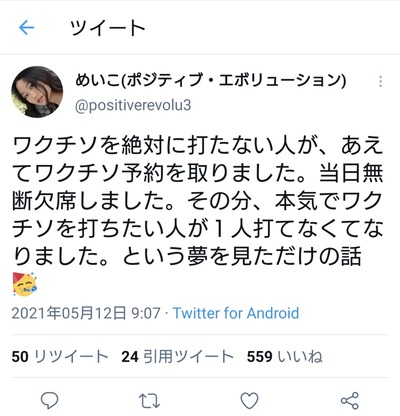
Task: Open the display name めいこ(ポジティブ・エボリューション)
Action: [211, 80]
